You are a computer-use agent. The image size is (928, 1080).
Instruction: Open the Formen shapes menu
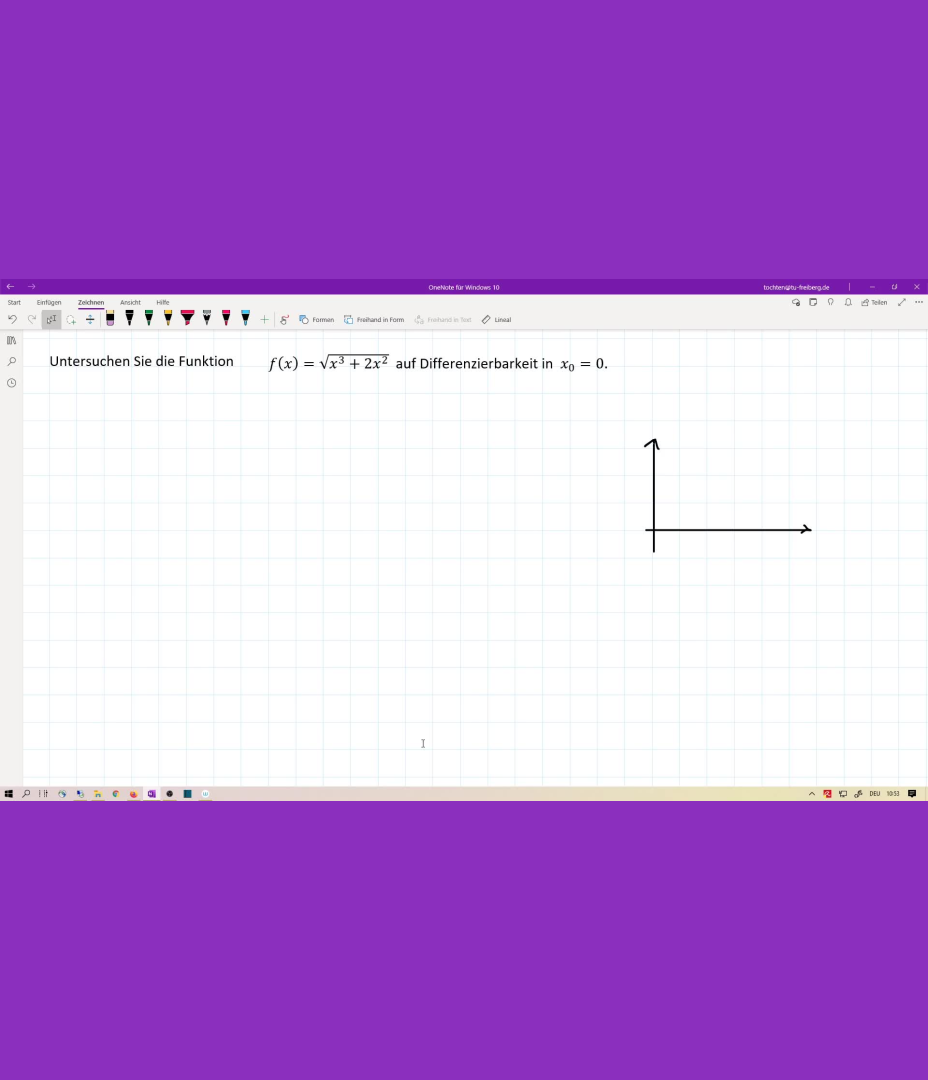[x=317, y=320]
